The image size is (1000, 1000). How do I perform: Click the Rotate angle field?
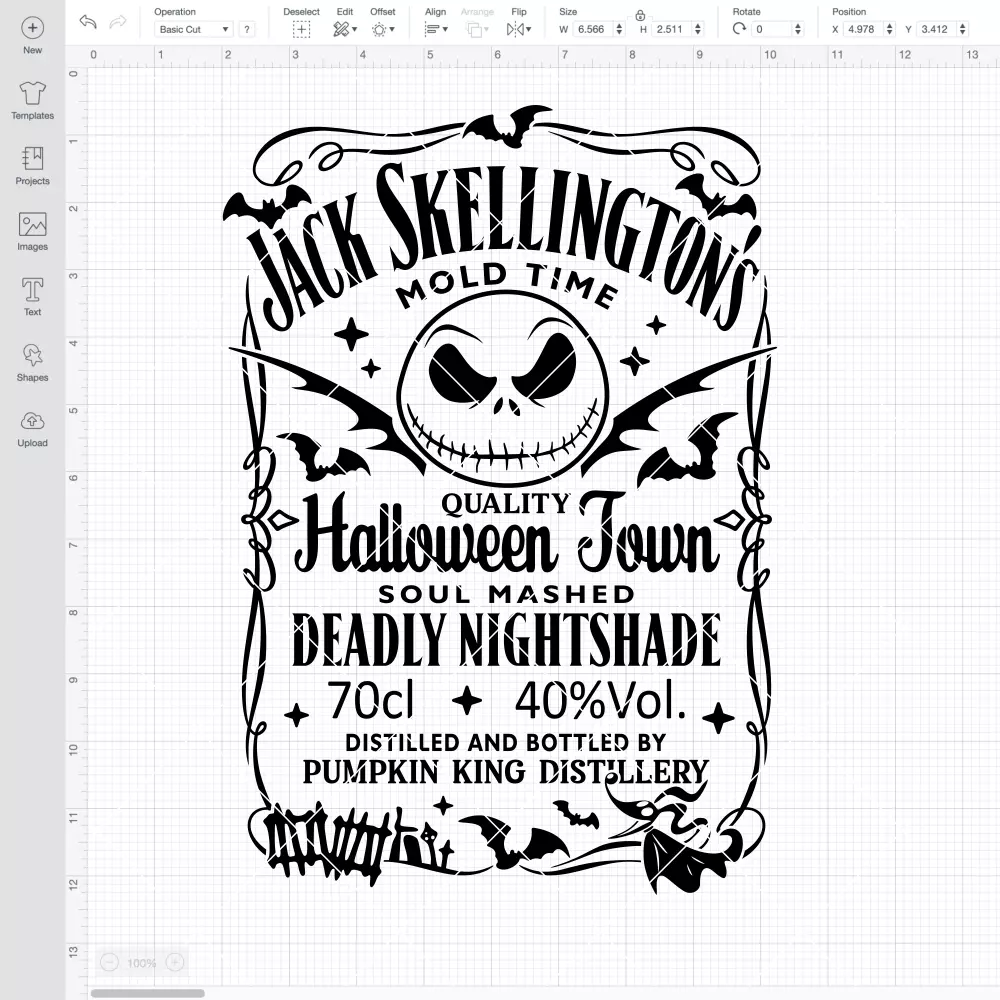tap(772, 29)
